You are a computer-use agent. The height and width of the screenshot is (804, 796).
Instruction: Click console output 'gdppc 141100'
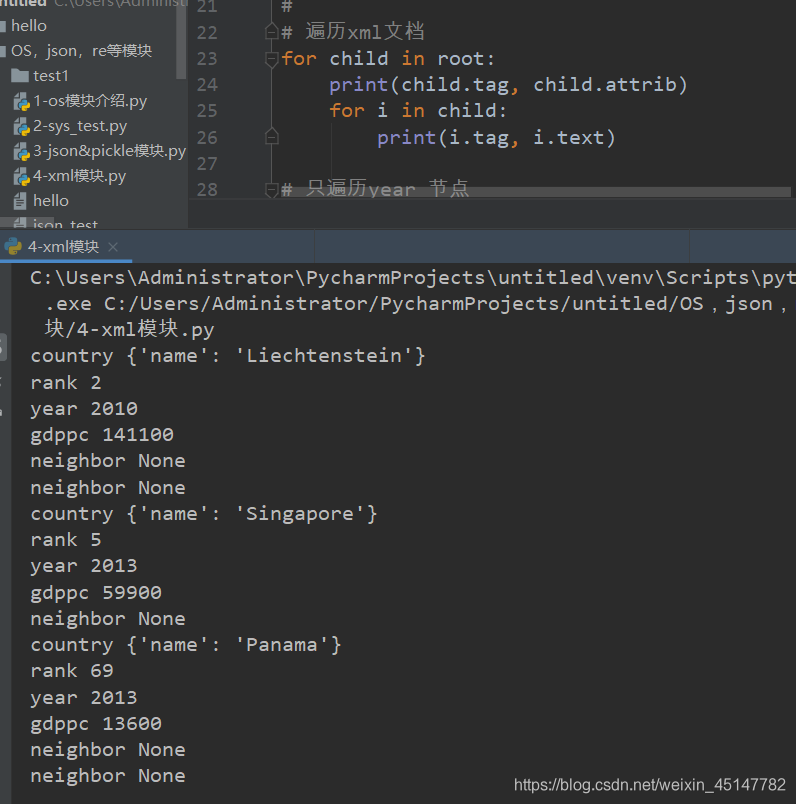pyautogui.click(x=102, y=435)
